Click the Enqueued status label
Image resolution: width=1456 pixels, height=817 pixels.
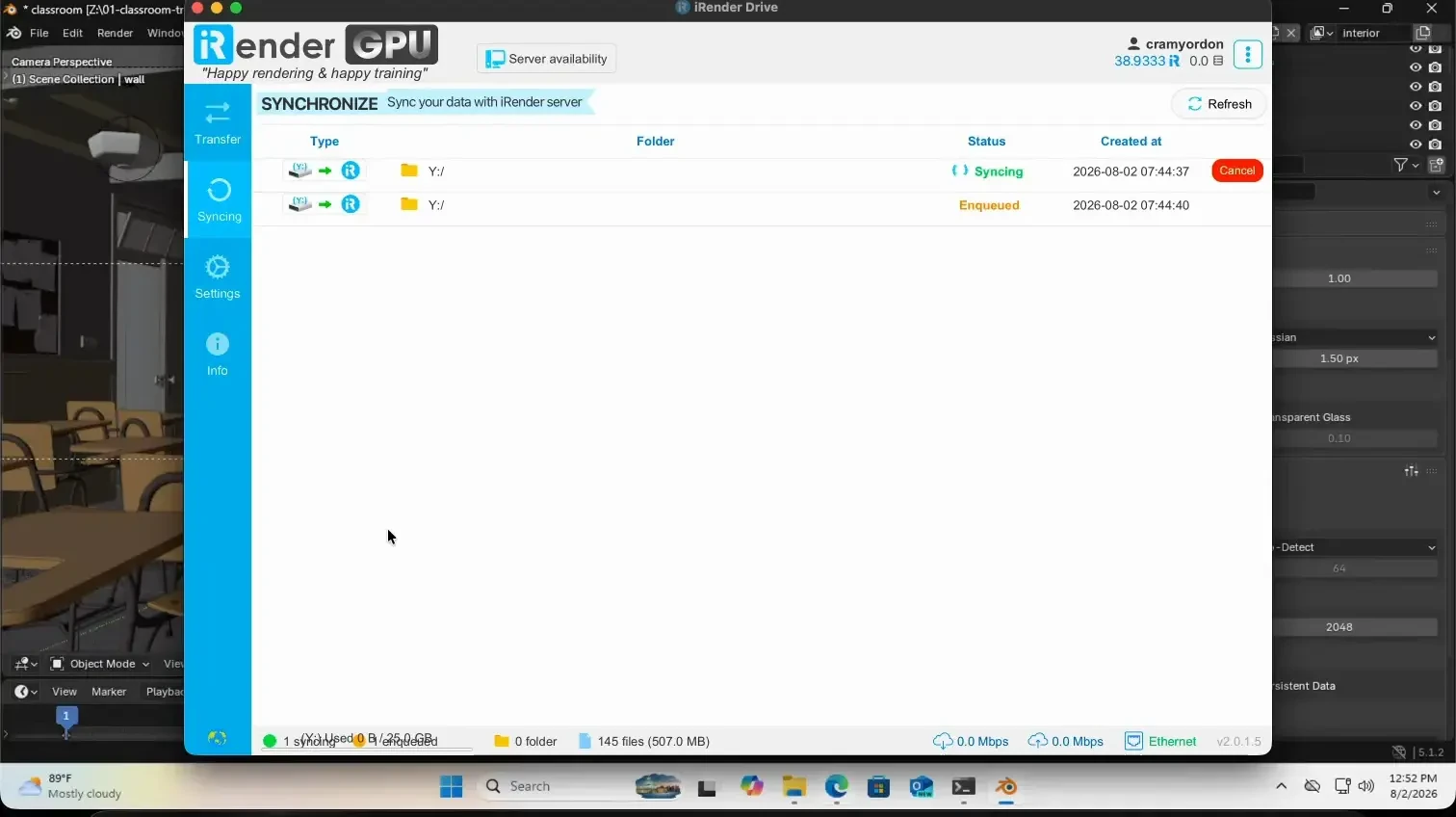[989, 205]
